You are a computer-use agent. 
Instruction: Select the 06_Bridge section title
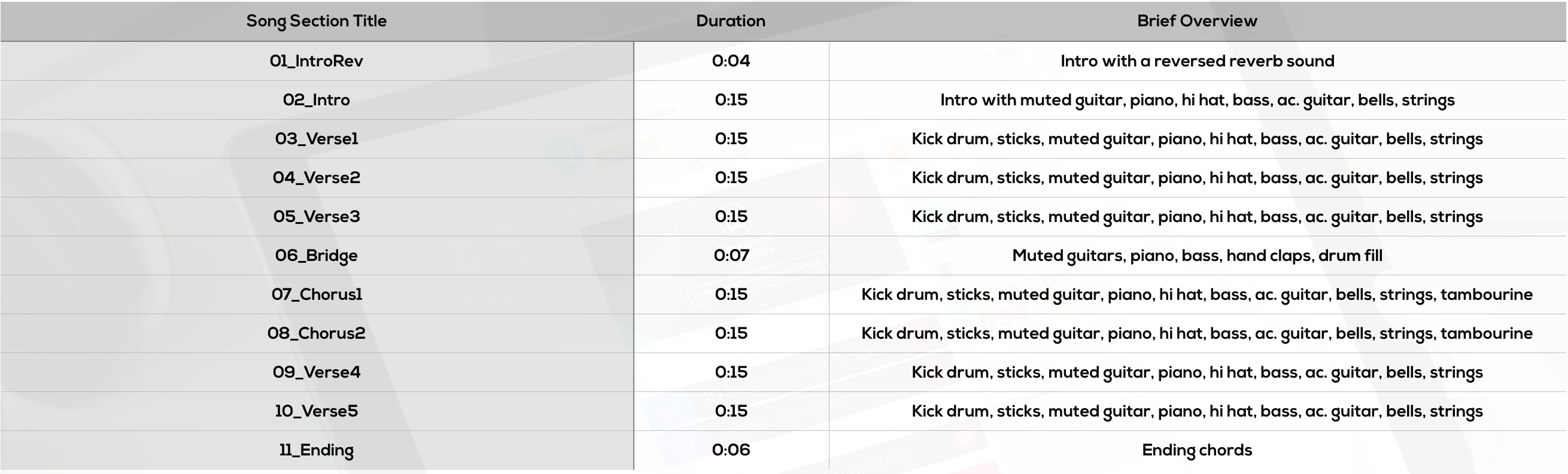316,256
